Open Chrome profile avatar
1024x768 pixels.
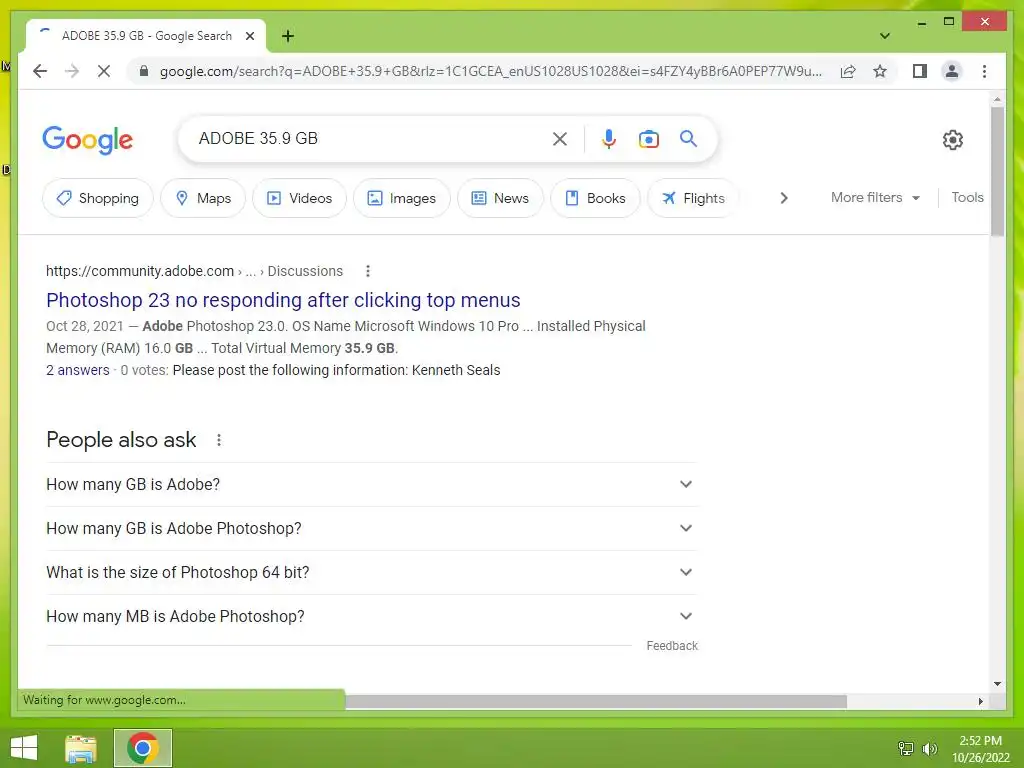click(x=952, y=71)
